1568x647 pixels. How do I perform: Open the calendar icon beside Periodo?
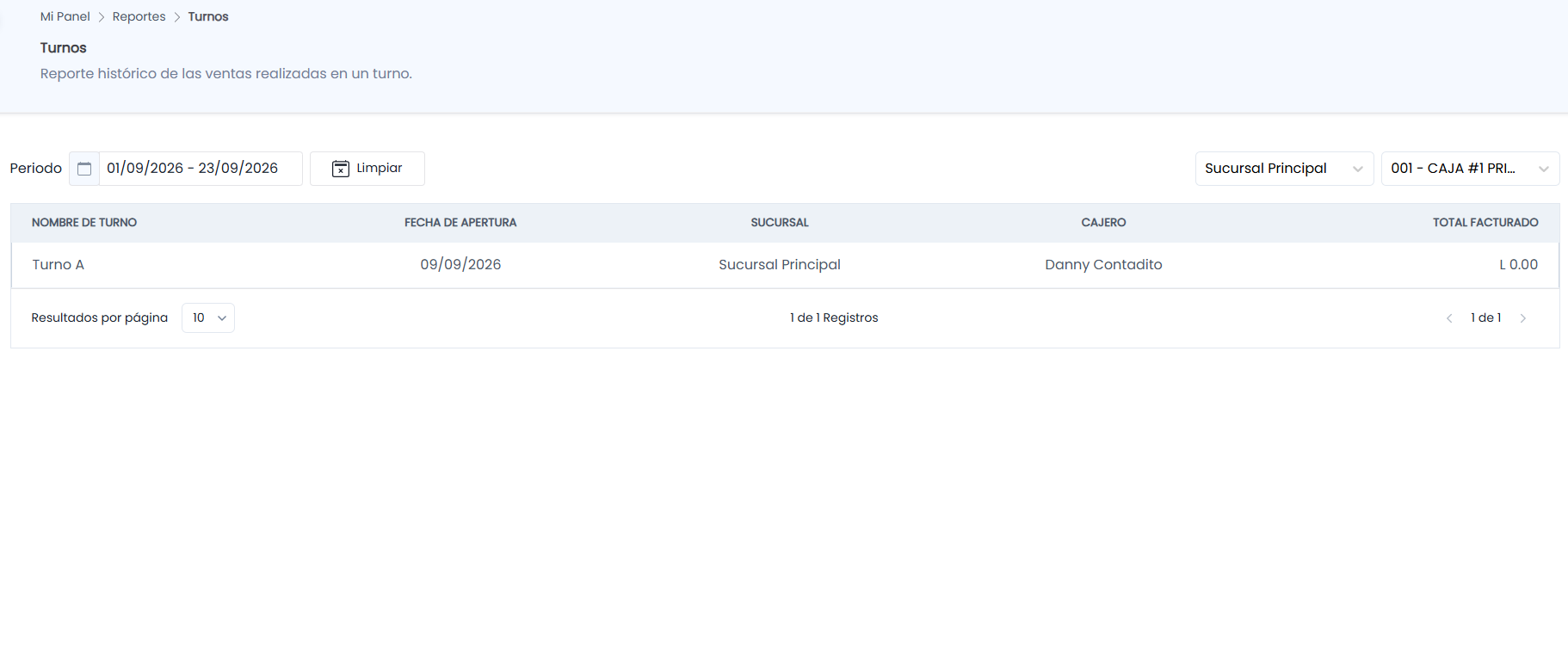click(x=84, y=169)
